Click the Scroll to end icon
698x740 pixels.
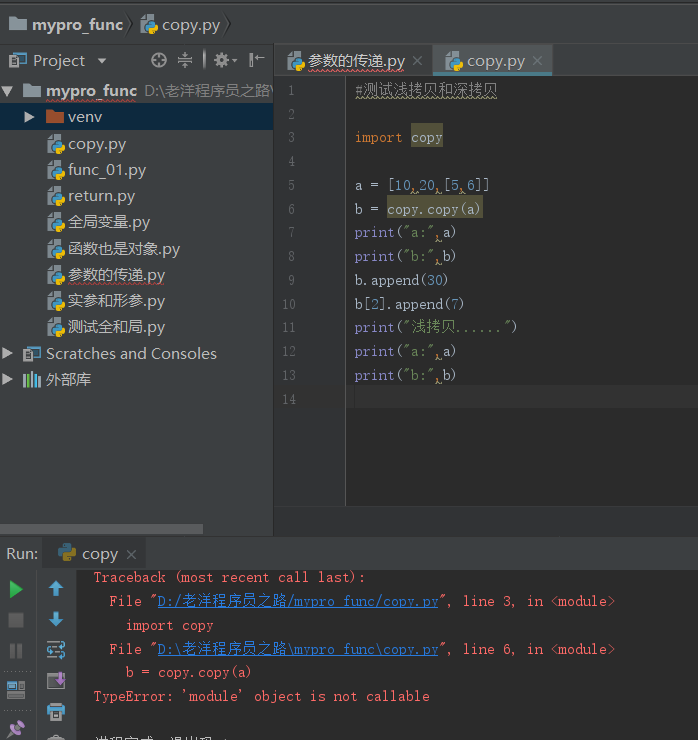coord(56,681)
